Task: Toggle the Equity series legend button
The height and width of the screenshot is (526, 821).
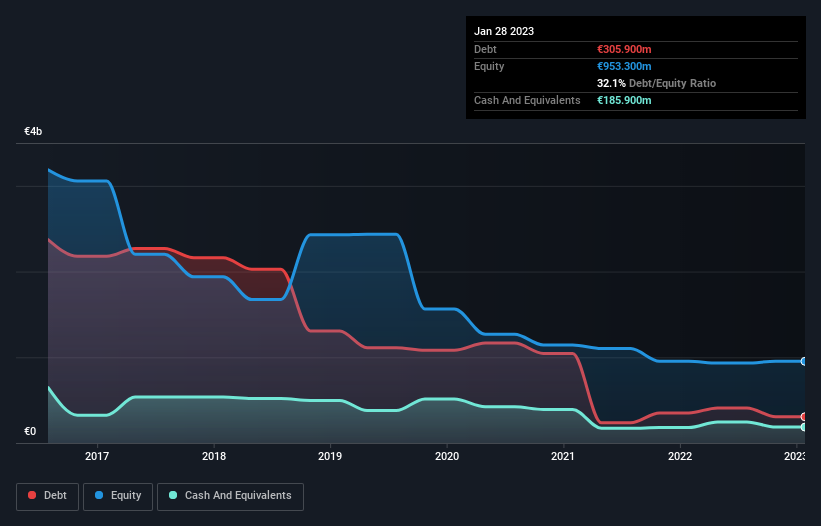Action: pyautogui.click(x=118, y=496)
